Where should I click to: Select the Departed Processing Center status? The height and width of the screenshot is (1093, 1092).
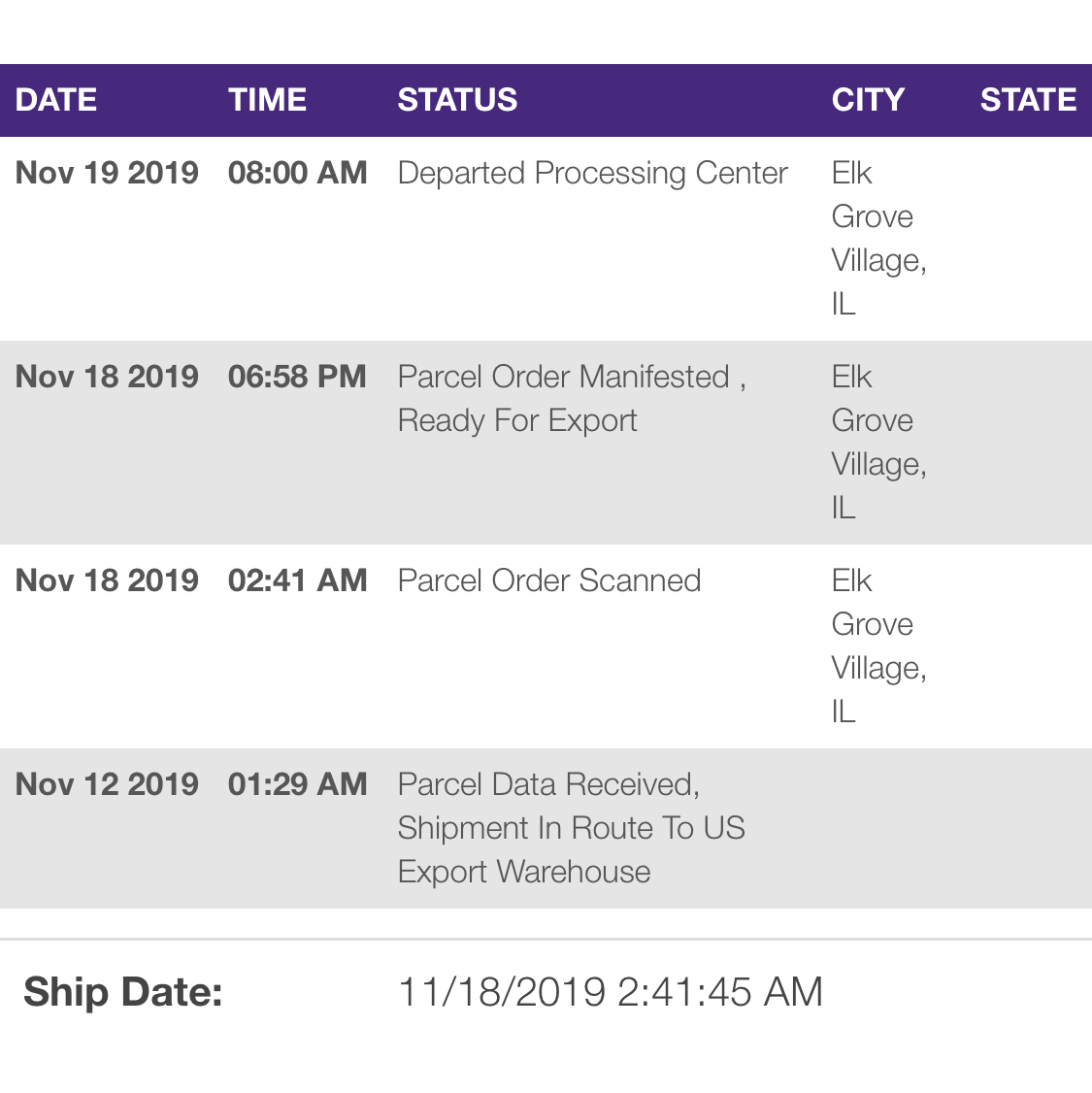tap(592, 173)
